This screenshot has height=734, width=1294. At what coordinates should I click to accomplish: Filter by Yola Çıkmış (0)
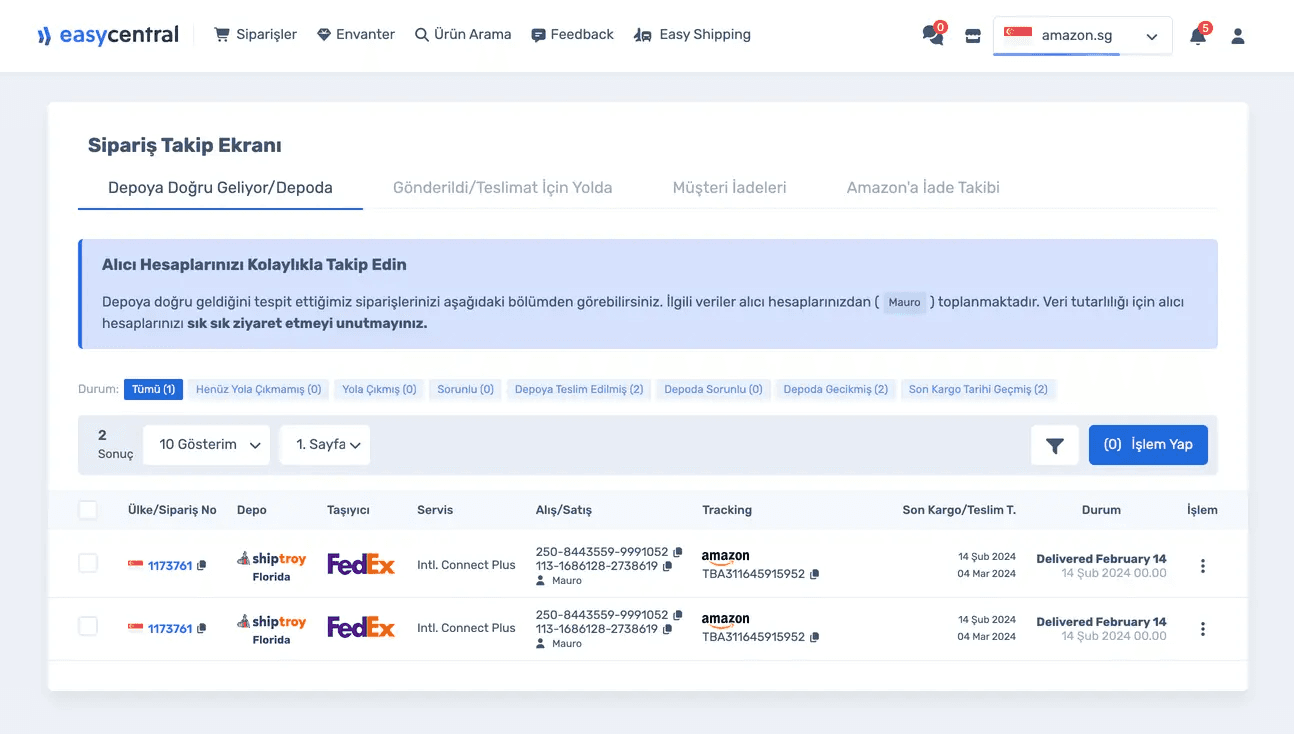(379, 389)
